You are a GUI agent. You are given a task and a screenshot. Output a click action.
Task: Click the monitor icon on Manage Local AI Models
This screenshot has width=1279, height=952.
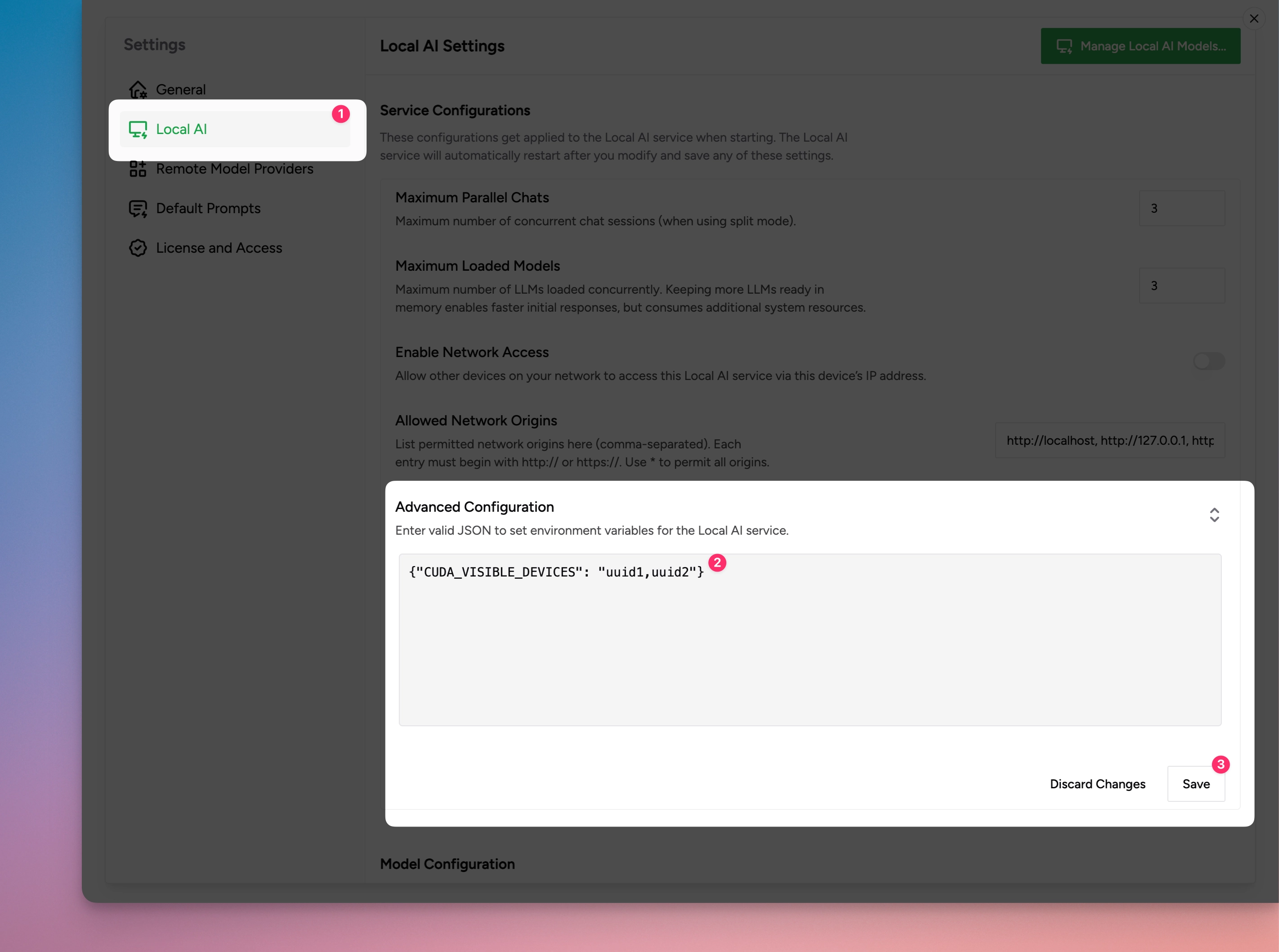coord(1066,46)
